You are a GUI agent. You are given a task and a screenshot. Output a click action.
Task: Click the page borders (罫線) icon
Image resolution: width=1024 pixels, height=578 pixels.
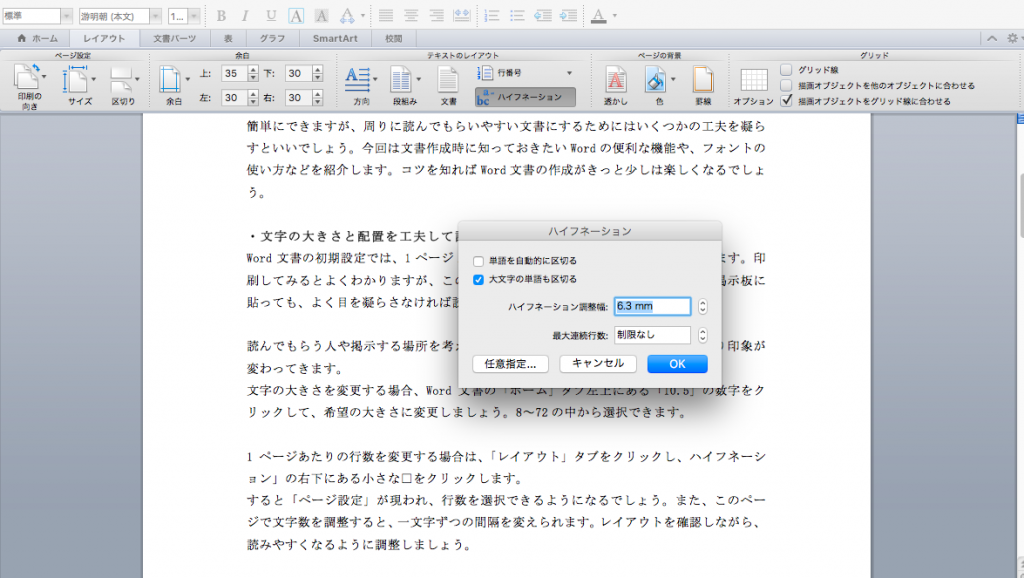pos(703,80)
